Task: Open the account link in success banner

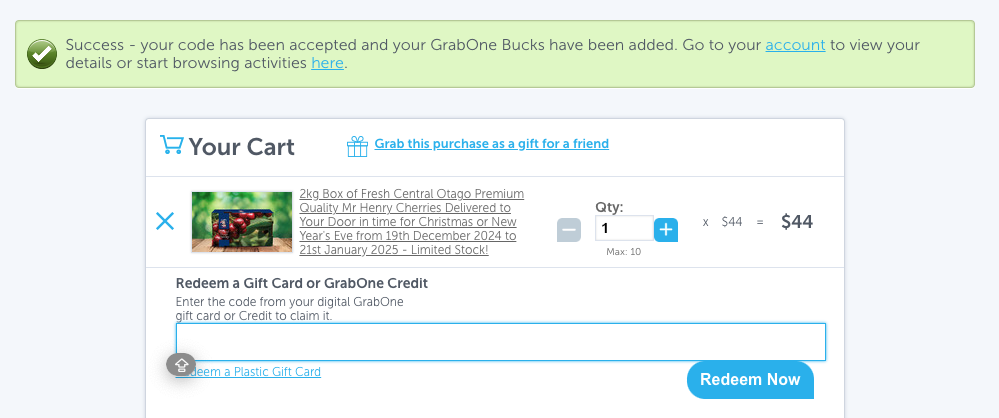Action: click(795, 45)
